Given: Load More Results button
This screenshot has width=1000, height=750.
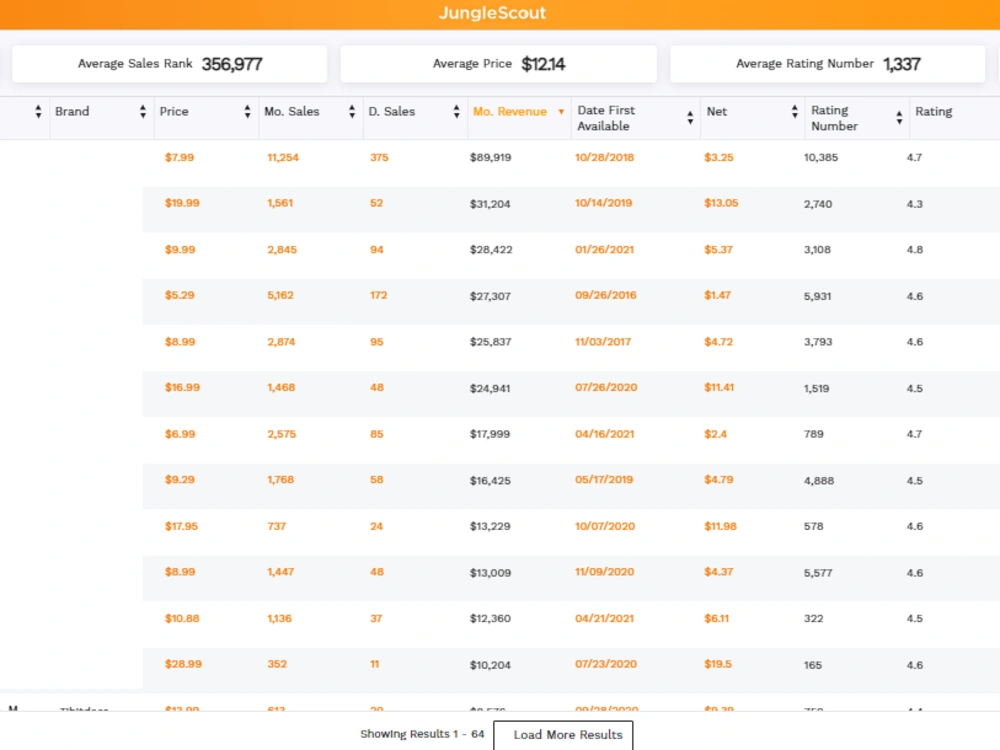Looking at the screenshot, I should [563, 735].
